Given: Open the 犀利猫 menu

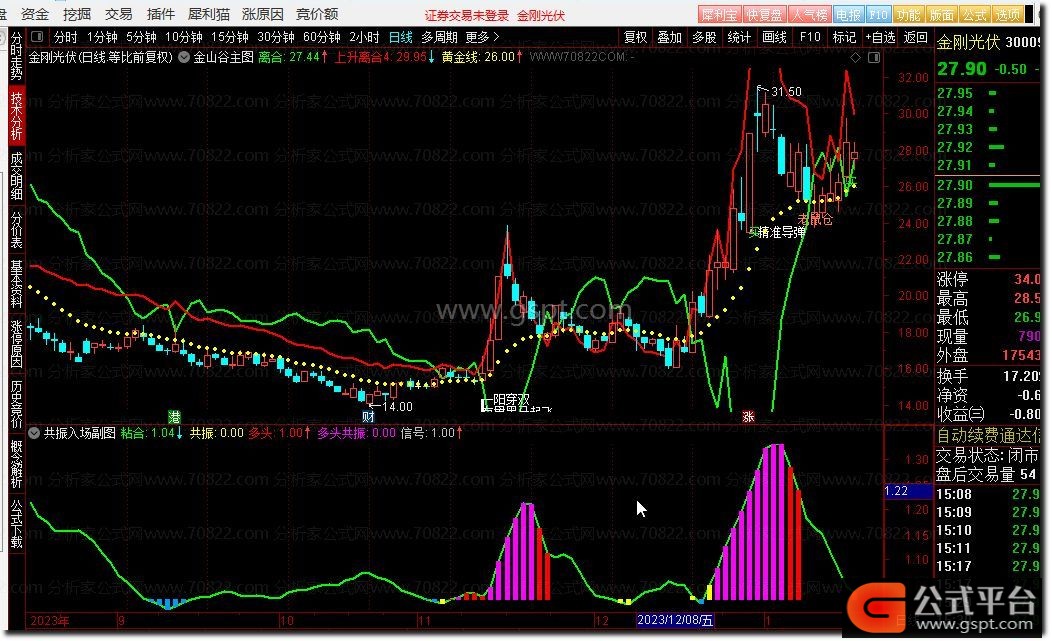Looking at the screenshot, I should 209,13.
